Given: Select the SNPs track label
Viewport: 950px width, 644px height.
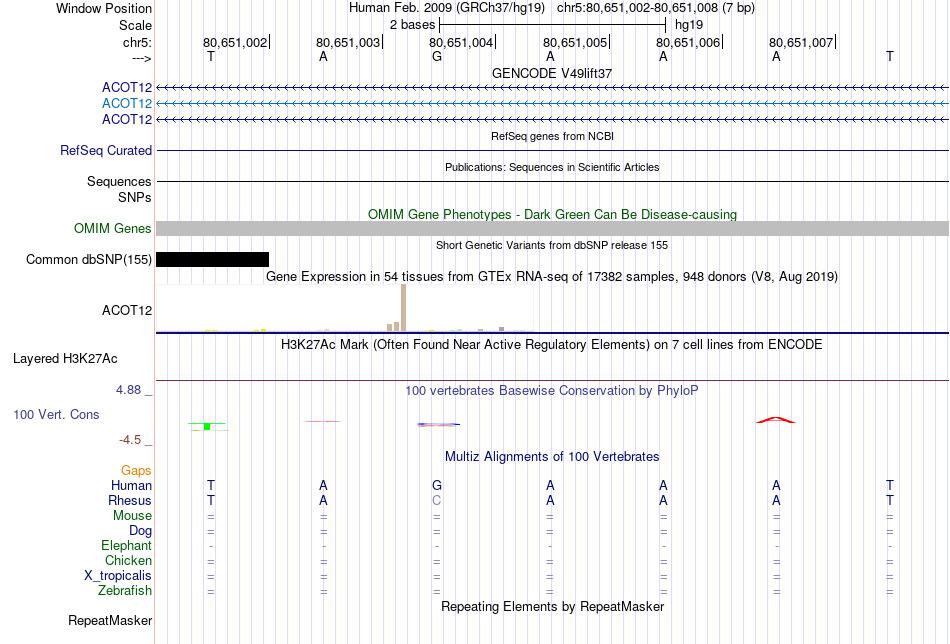Looking at the screenshot, I should click(135, 197).
